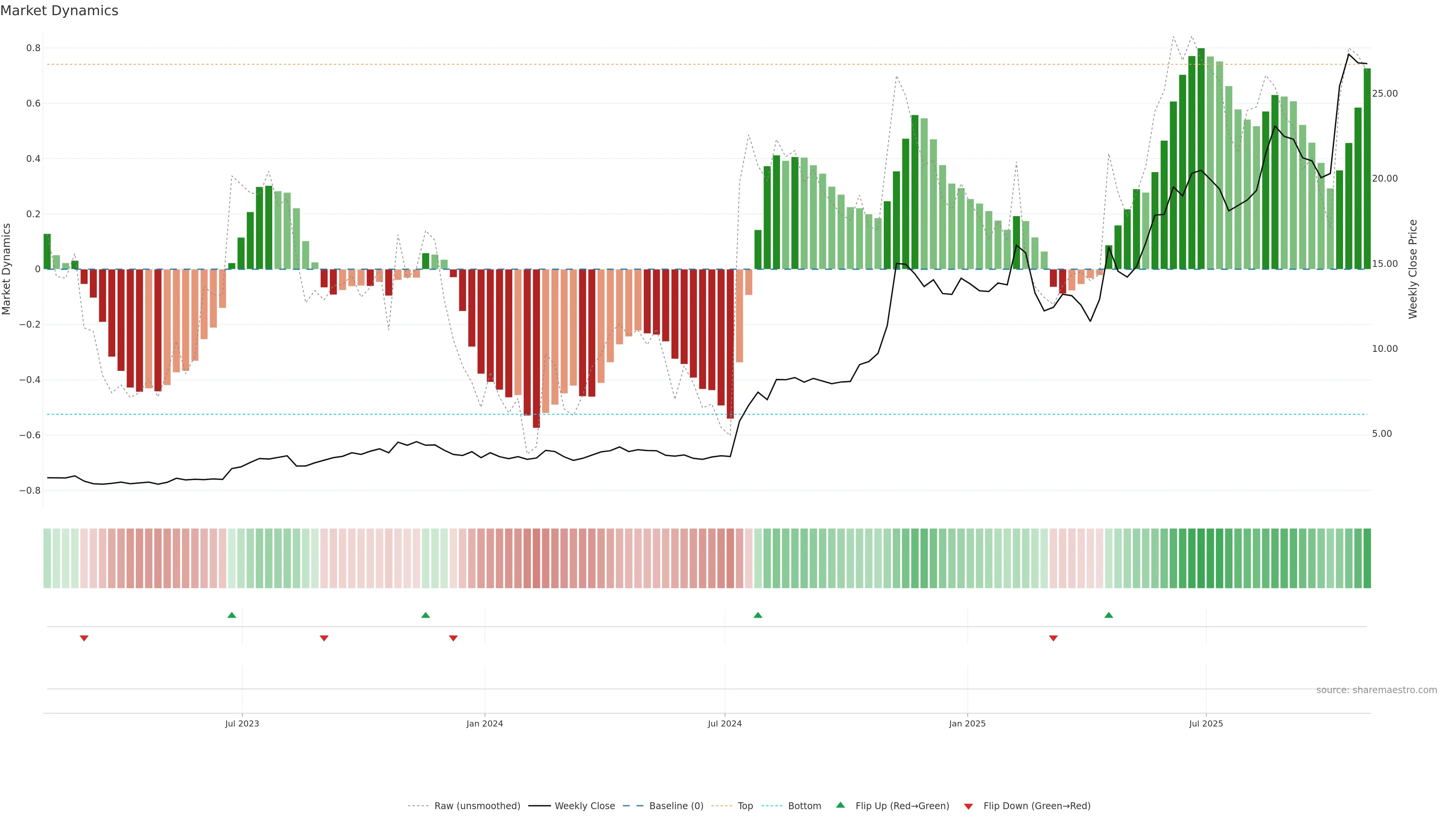Click the Market Dynamics chart title

[x=60, y=11]
